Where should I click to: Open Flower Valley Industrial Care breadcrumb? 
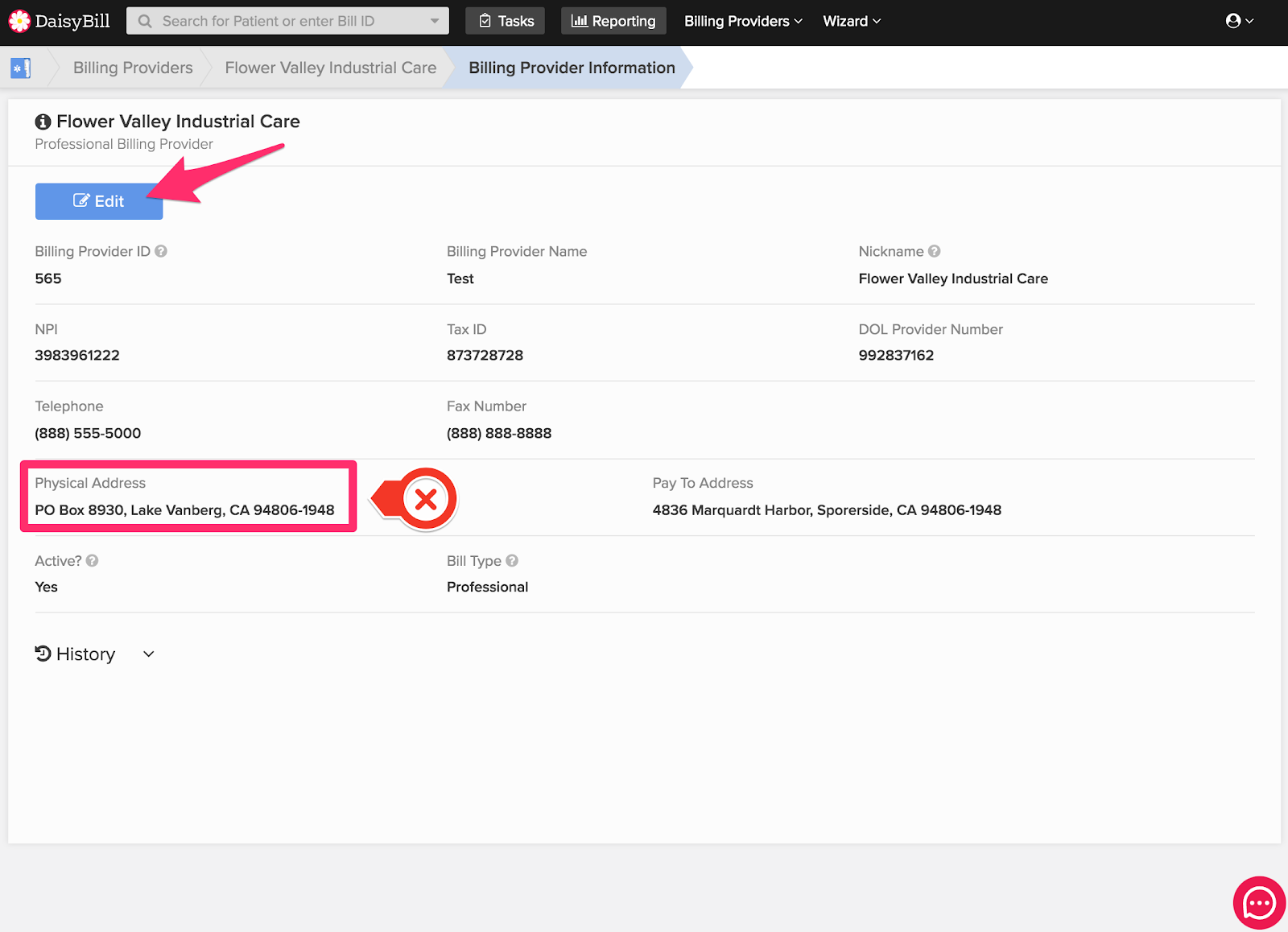point(331,68)
